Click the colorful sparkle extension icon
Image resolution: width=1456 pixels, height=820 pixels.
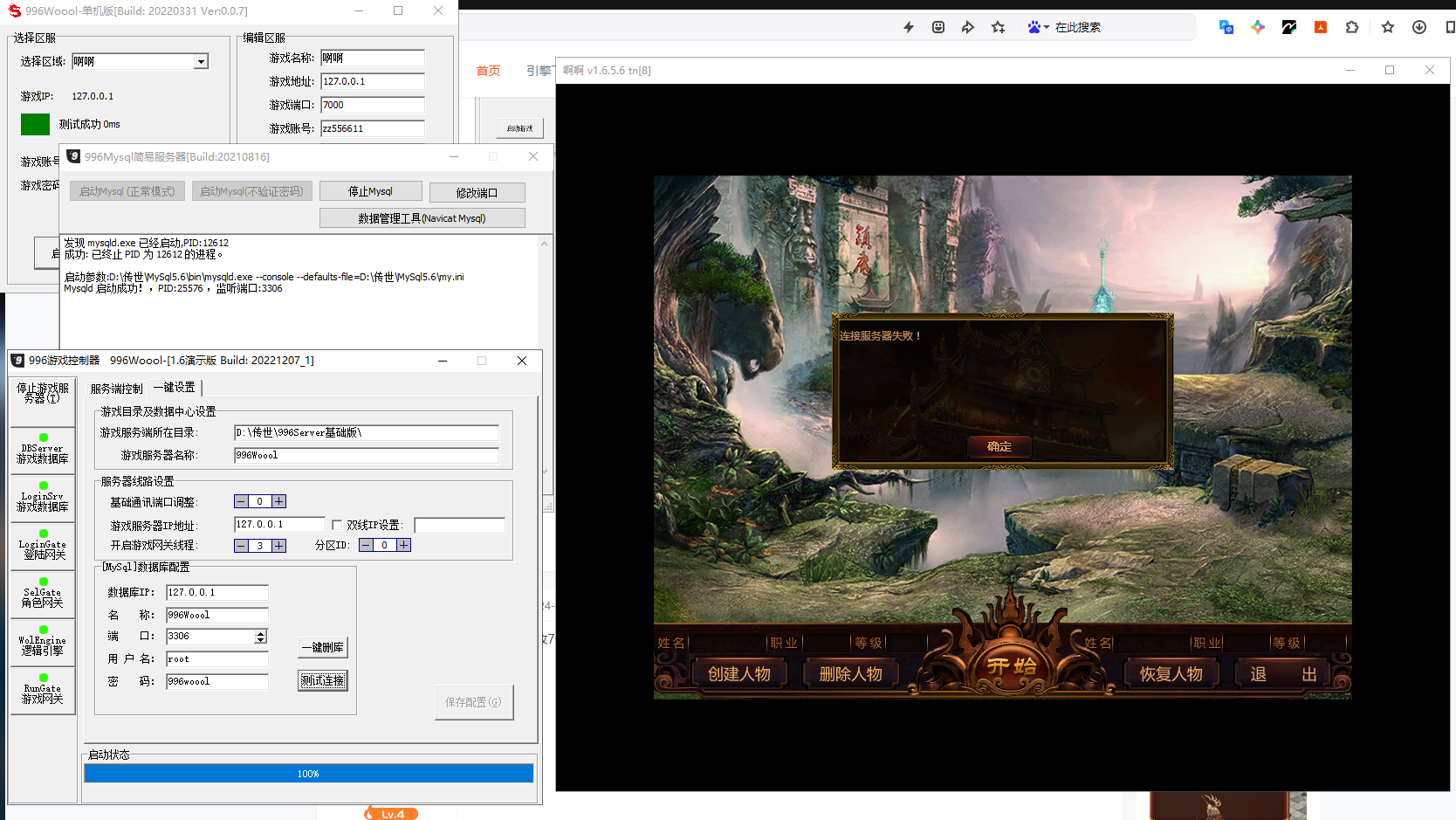tap(1258, 27)
